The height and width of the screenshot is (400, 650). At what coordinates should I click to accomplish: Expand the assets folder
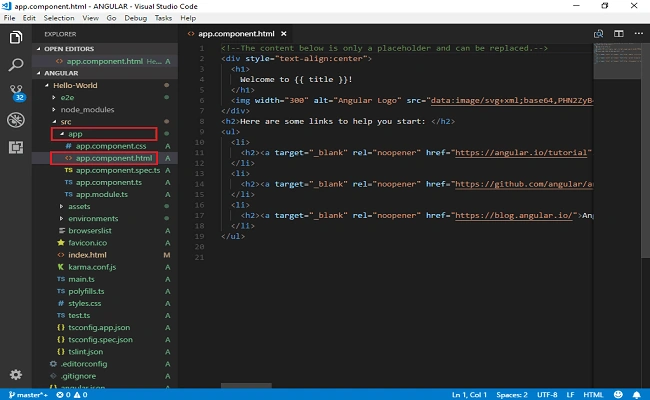tap(105, 206)
